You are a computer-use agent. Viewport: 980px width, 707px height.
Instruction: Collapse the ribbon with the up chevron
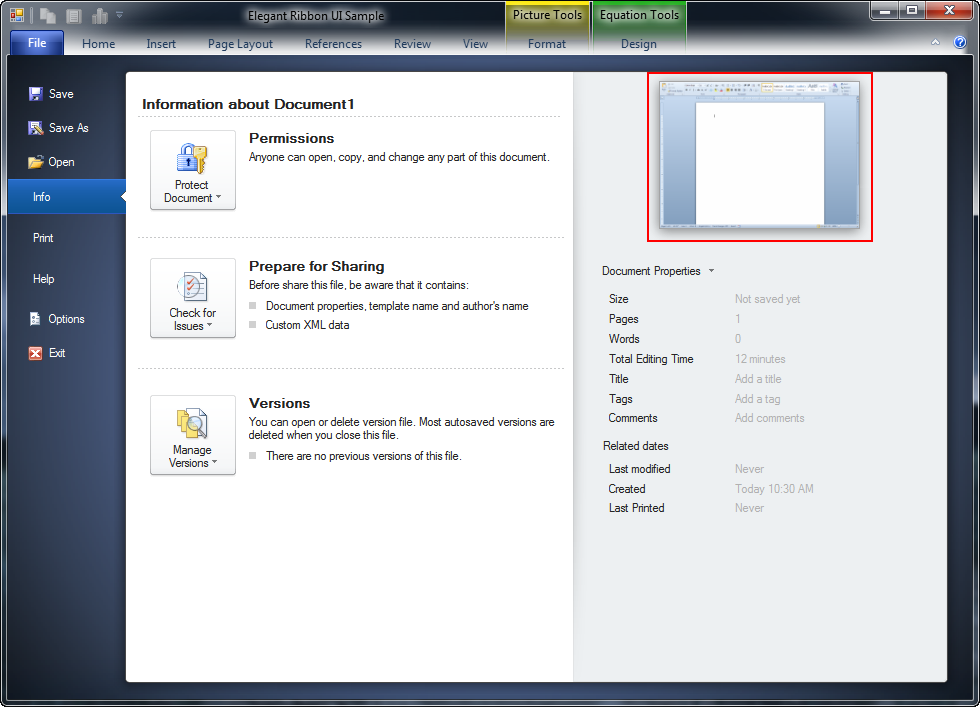(x=935, y=43)
